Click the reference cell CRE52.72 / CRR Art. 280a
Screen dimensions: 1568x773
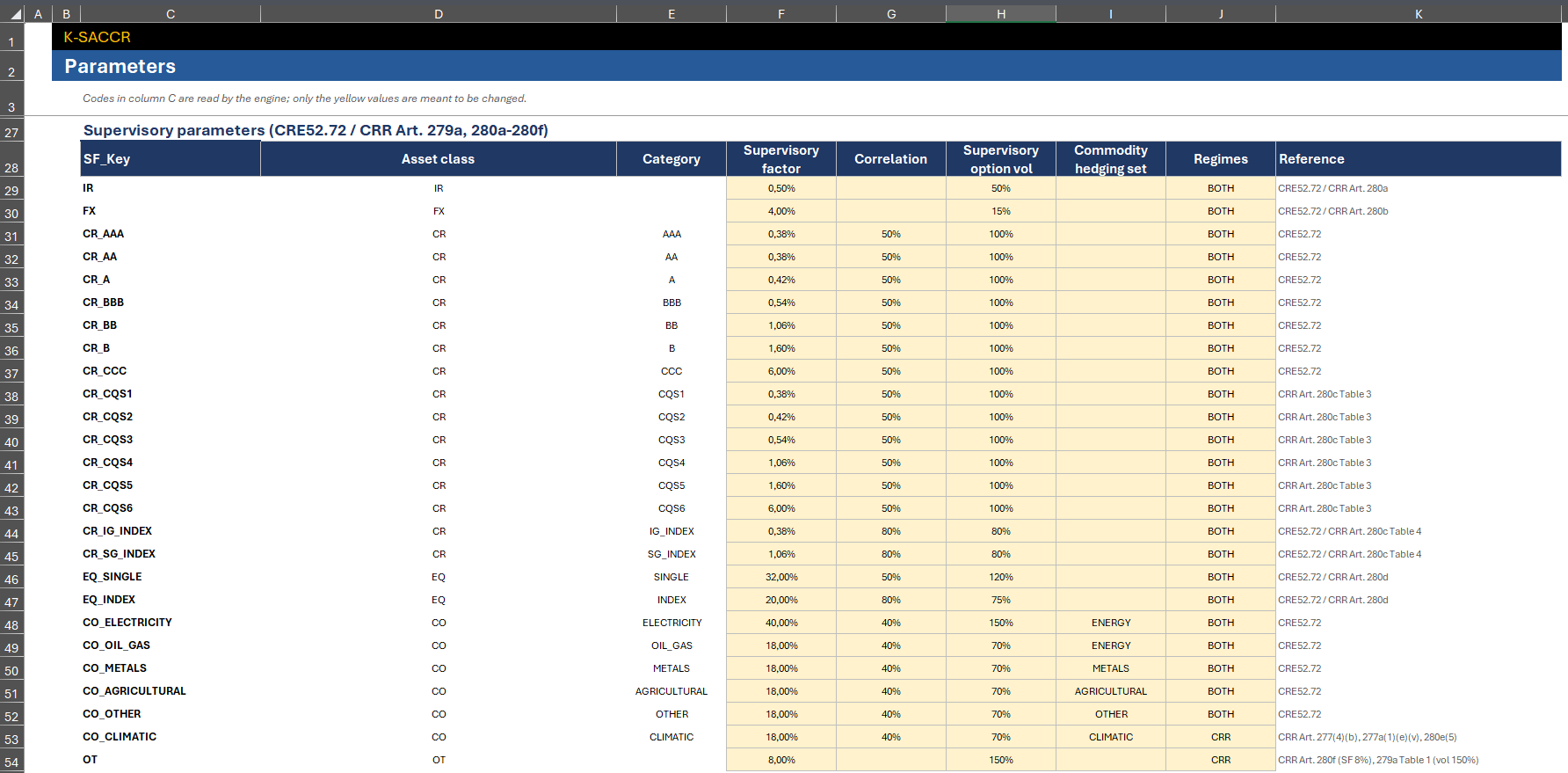point(1419,188)
